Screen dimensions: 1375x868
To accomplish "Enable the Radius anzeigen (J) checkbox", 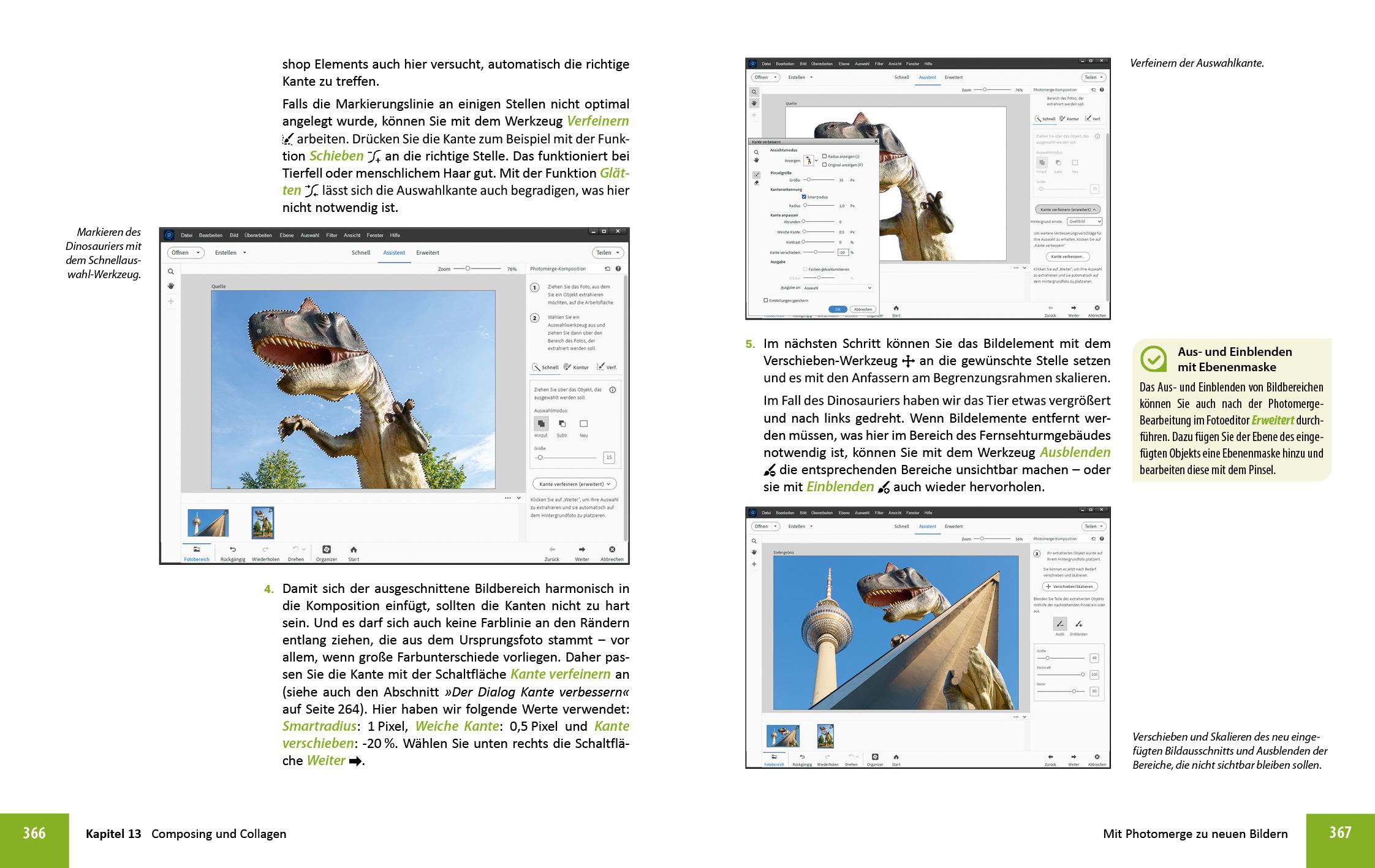I will coord(824,156).
